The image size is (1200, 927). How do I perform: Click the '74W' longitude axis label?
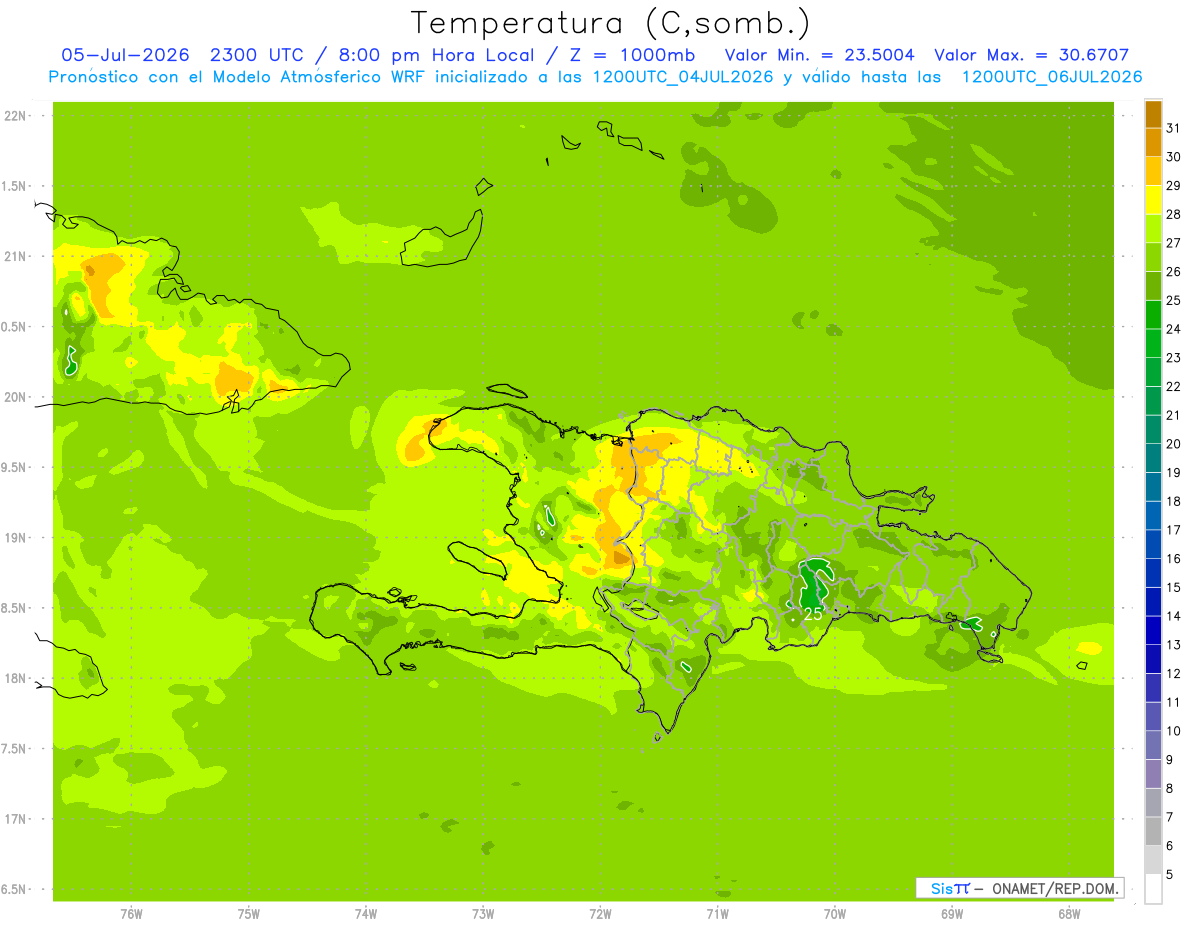(x=365, y=914)
